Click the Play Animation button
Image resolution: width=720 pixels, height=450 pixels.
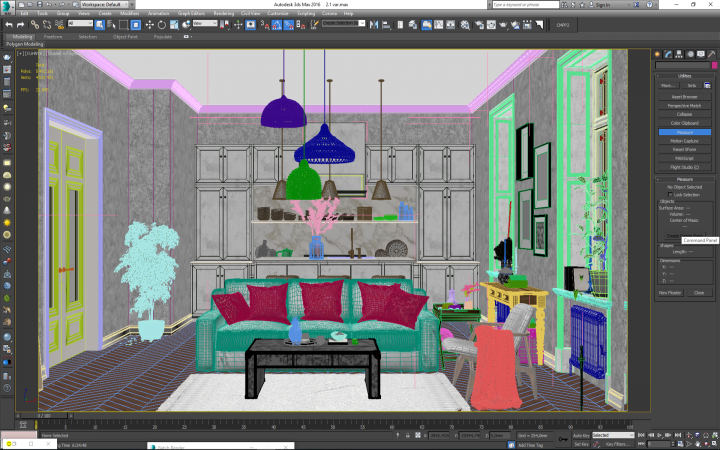[659, 435]
